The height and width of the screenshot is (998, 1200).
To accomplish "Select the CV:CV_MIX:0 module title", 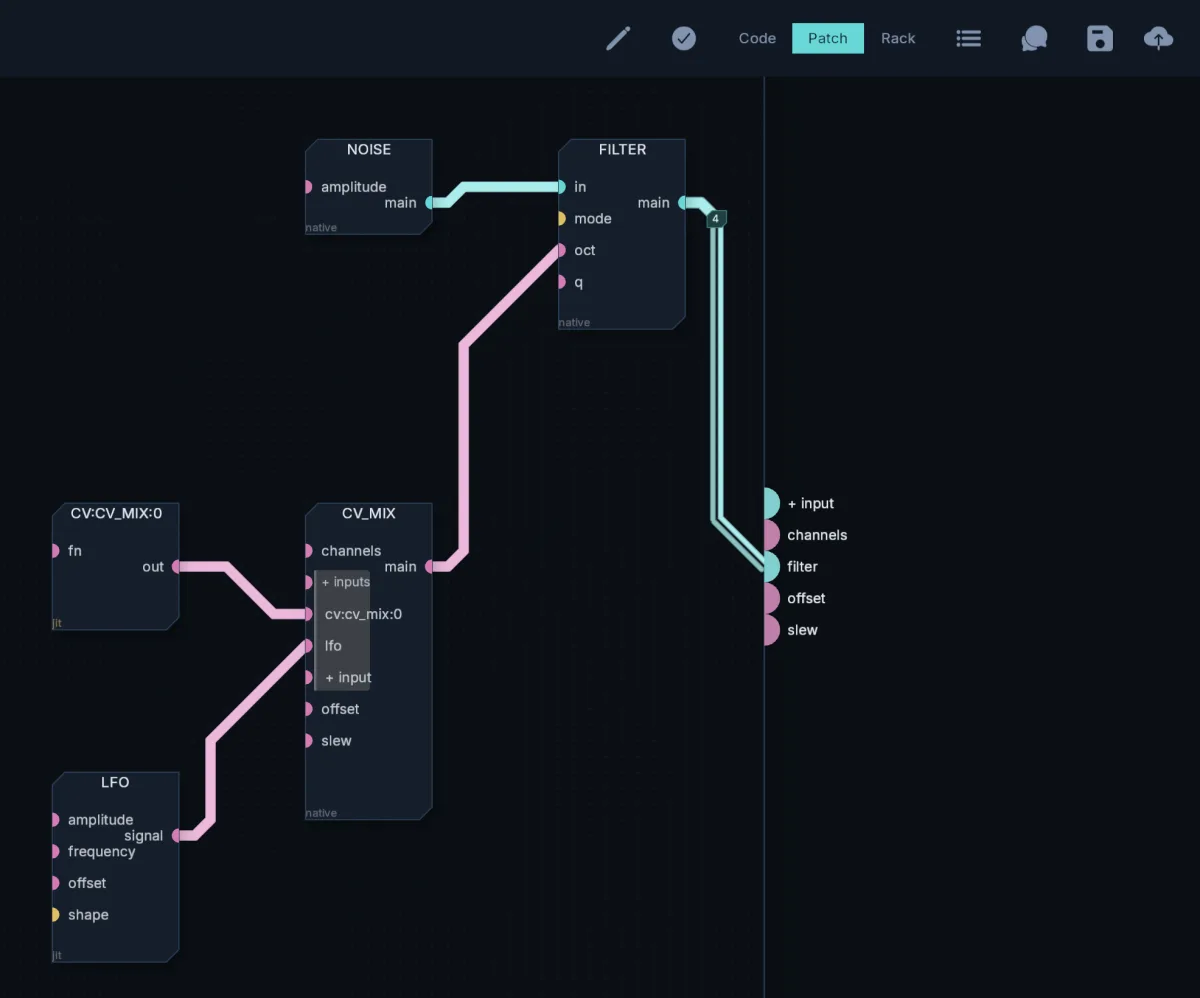I will point(116,513).
